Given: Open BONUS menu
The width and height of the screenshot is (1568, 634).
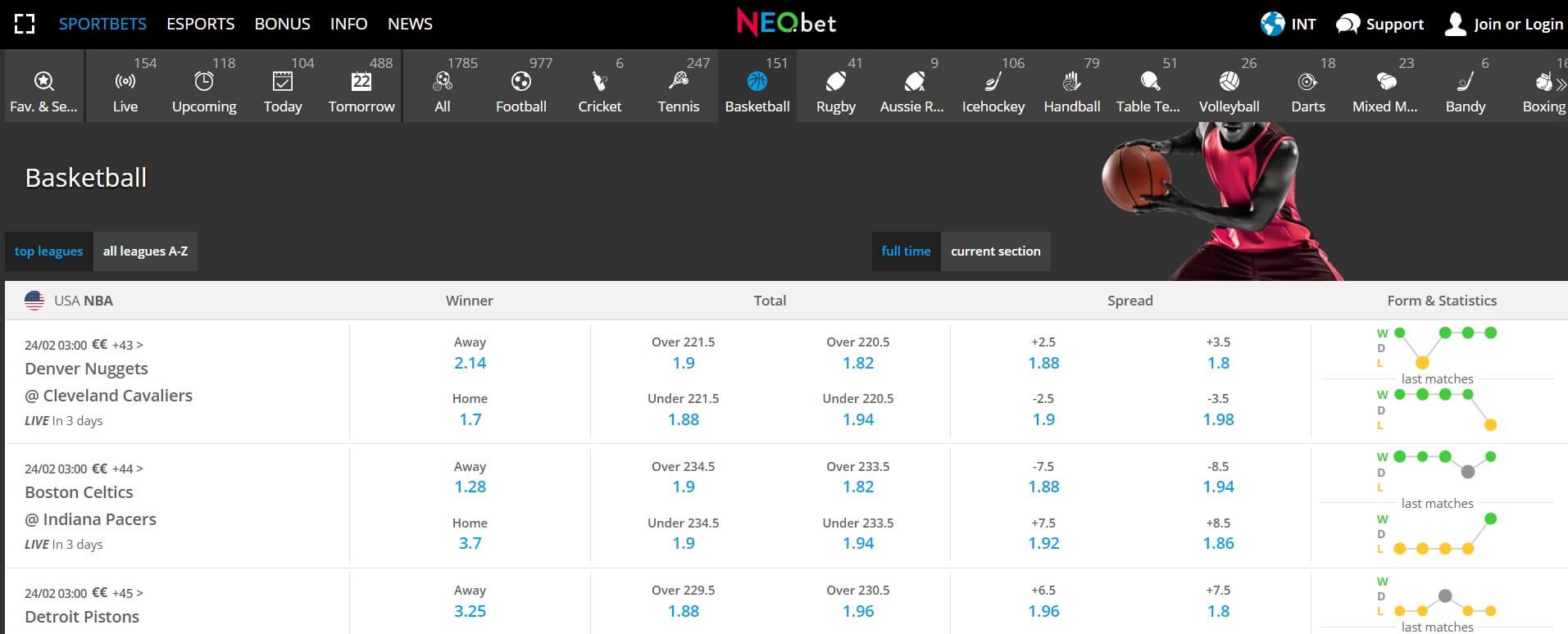Looking at the screenshot, I should click(x=283, y=24).
